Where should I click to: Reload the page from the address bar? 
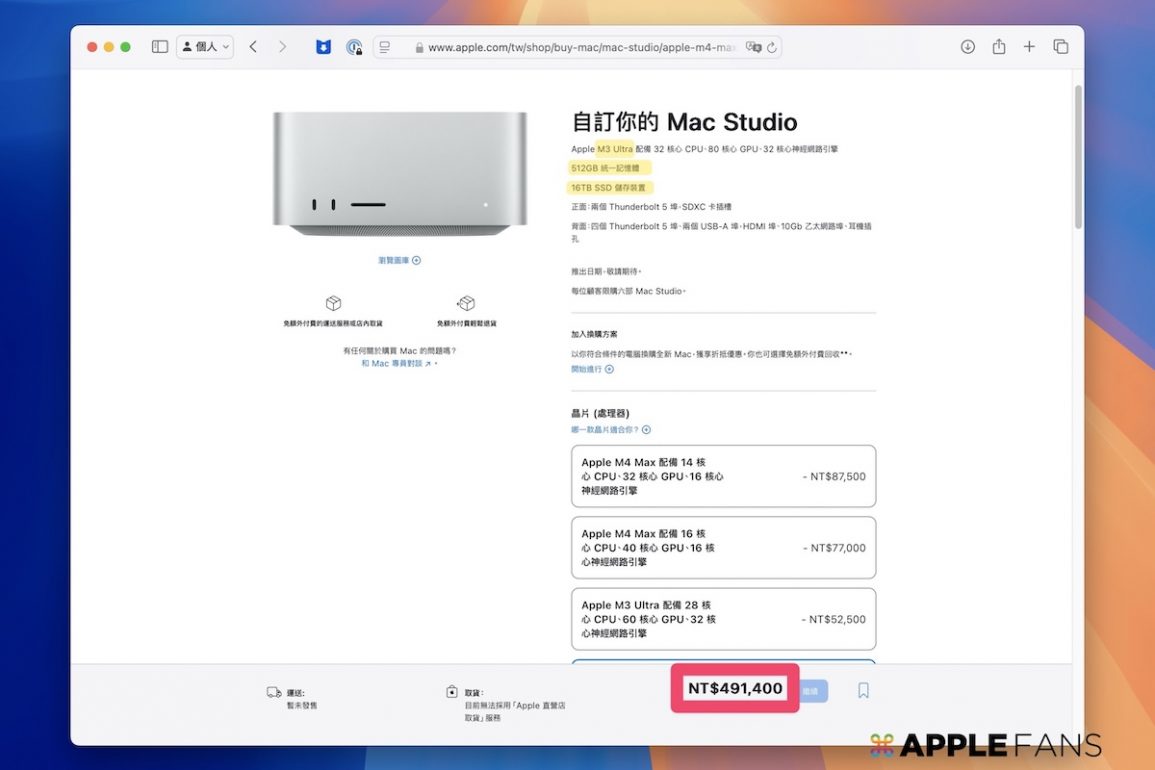tap(772, 47)
